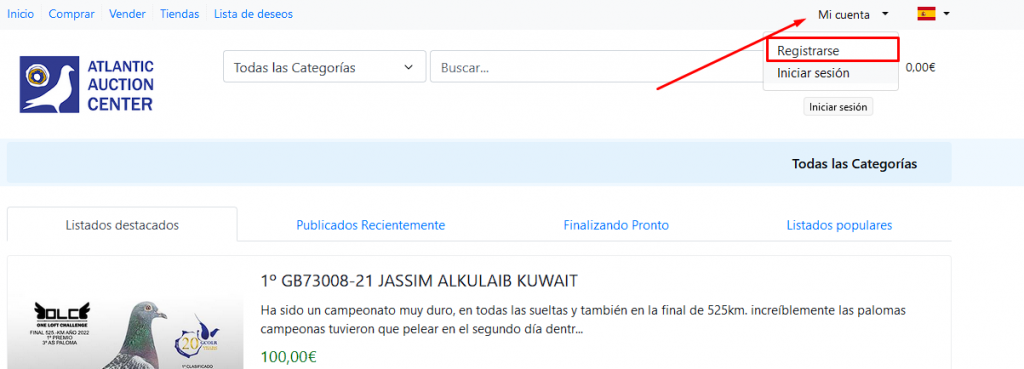The height and width of the screenshot is (369, 1024).
Task: Open the Vender page link
Action: 127,14
